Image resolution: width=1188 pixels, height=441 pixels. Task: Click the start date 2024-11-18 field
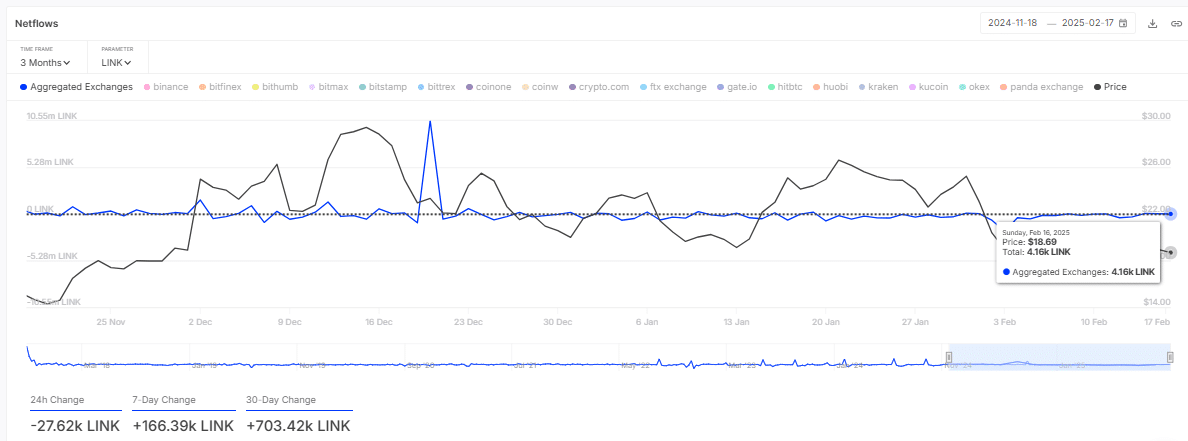click(1013, 23)
